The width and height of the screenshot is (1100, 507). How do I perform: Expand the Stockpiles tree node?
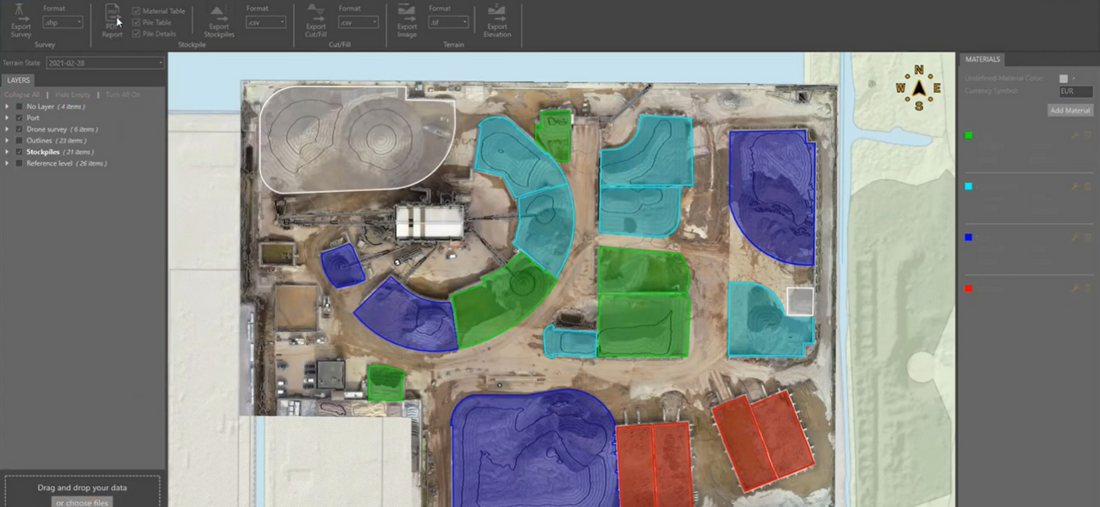click(x=7, y=151)
